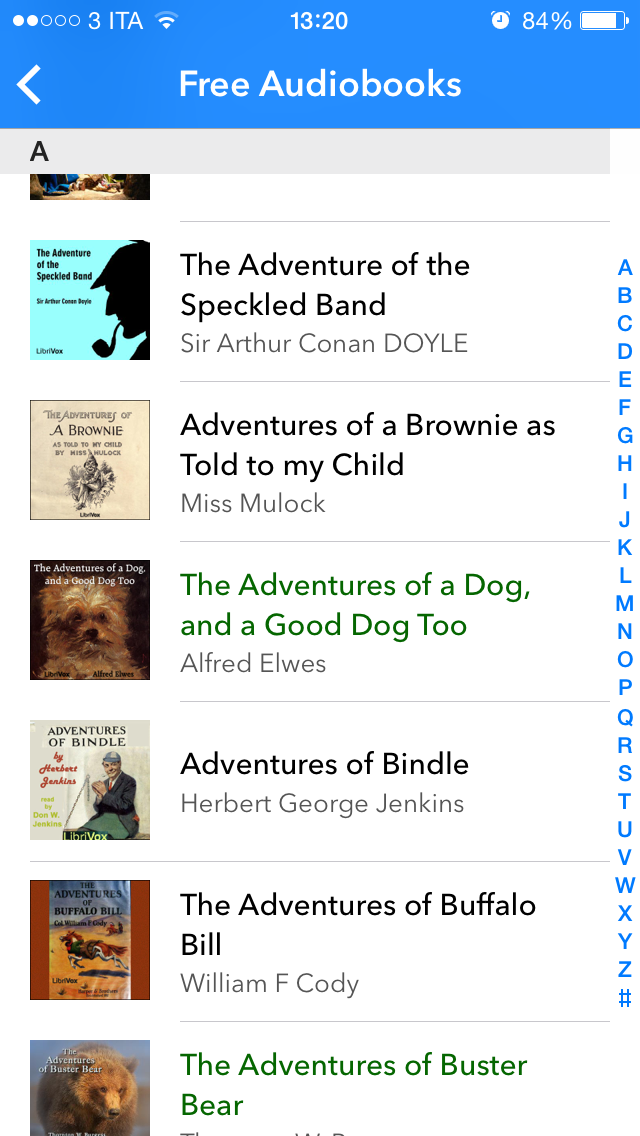Tap the back arrow icon
The width and height of the screenshot is (640, 1136).
(30, 85)
